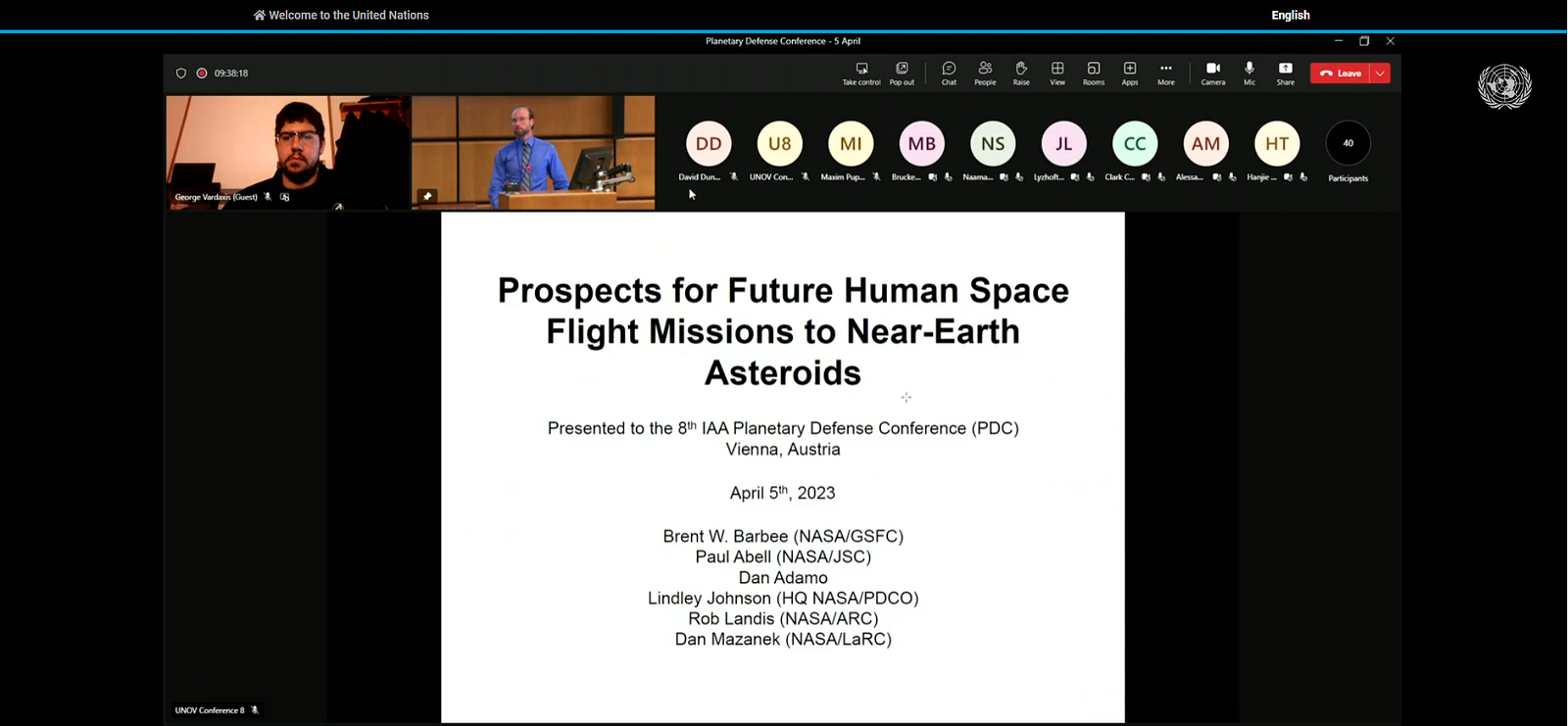
Task: Click the pin icon on speaker video
Action: (427, 197)
